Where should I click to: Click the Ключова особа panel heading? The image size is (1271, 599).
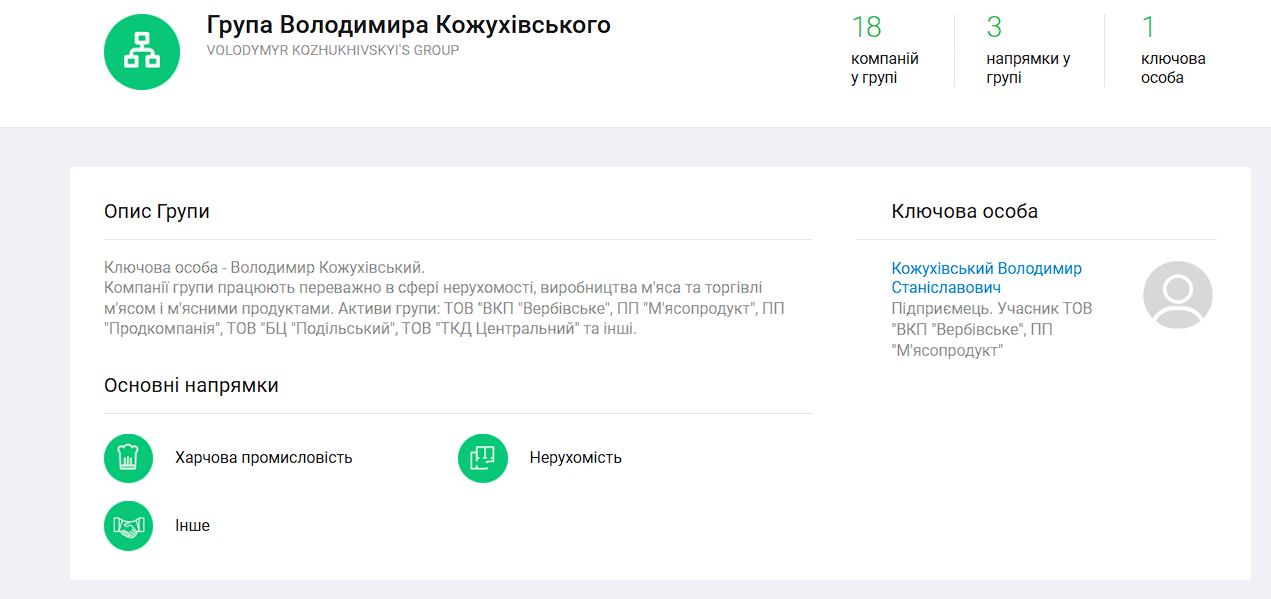click(x=964, y=212)
